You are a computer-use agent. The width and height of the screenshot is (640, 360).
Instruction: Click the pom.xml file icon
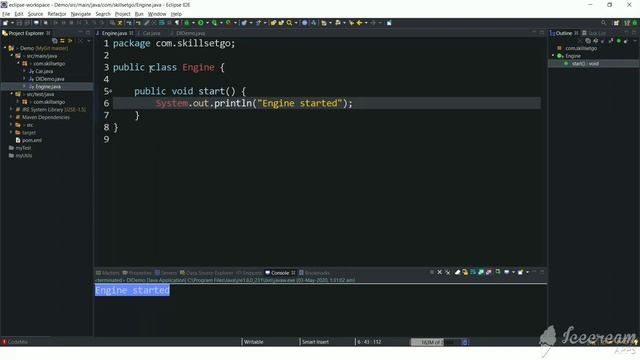[18, 140]
